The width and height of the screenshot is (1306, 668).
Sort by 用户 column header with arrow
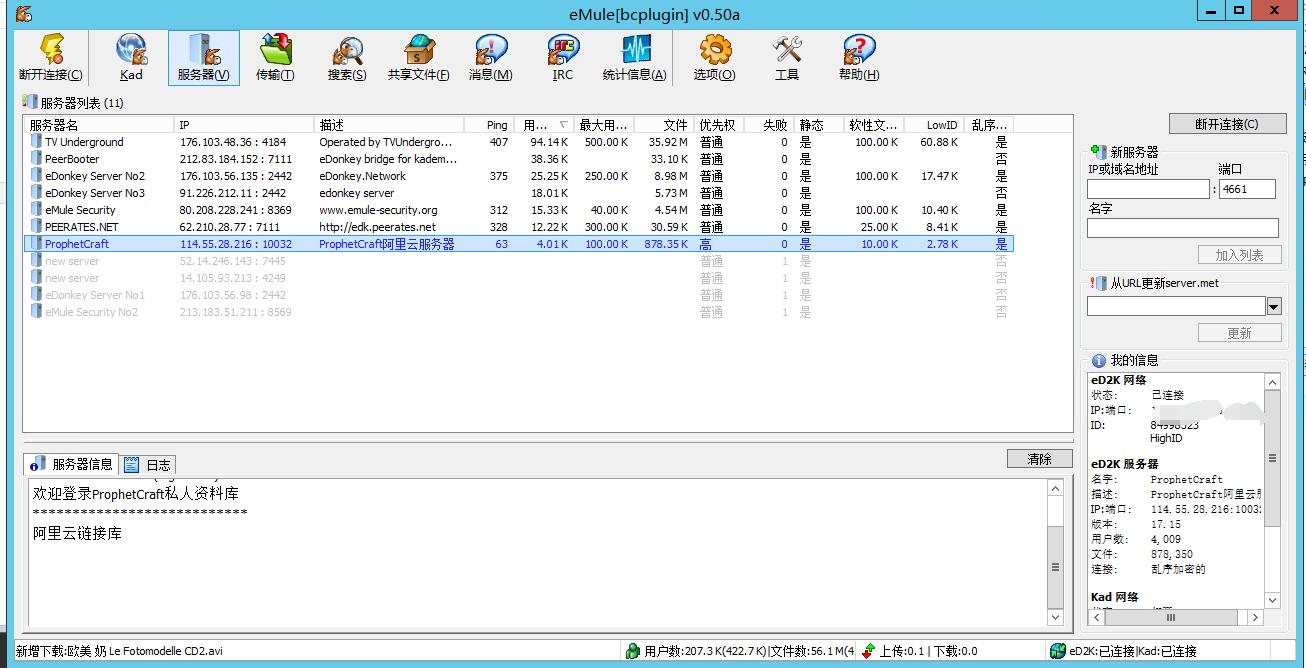point(543,125)
